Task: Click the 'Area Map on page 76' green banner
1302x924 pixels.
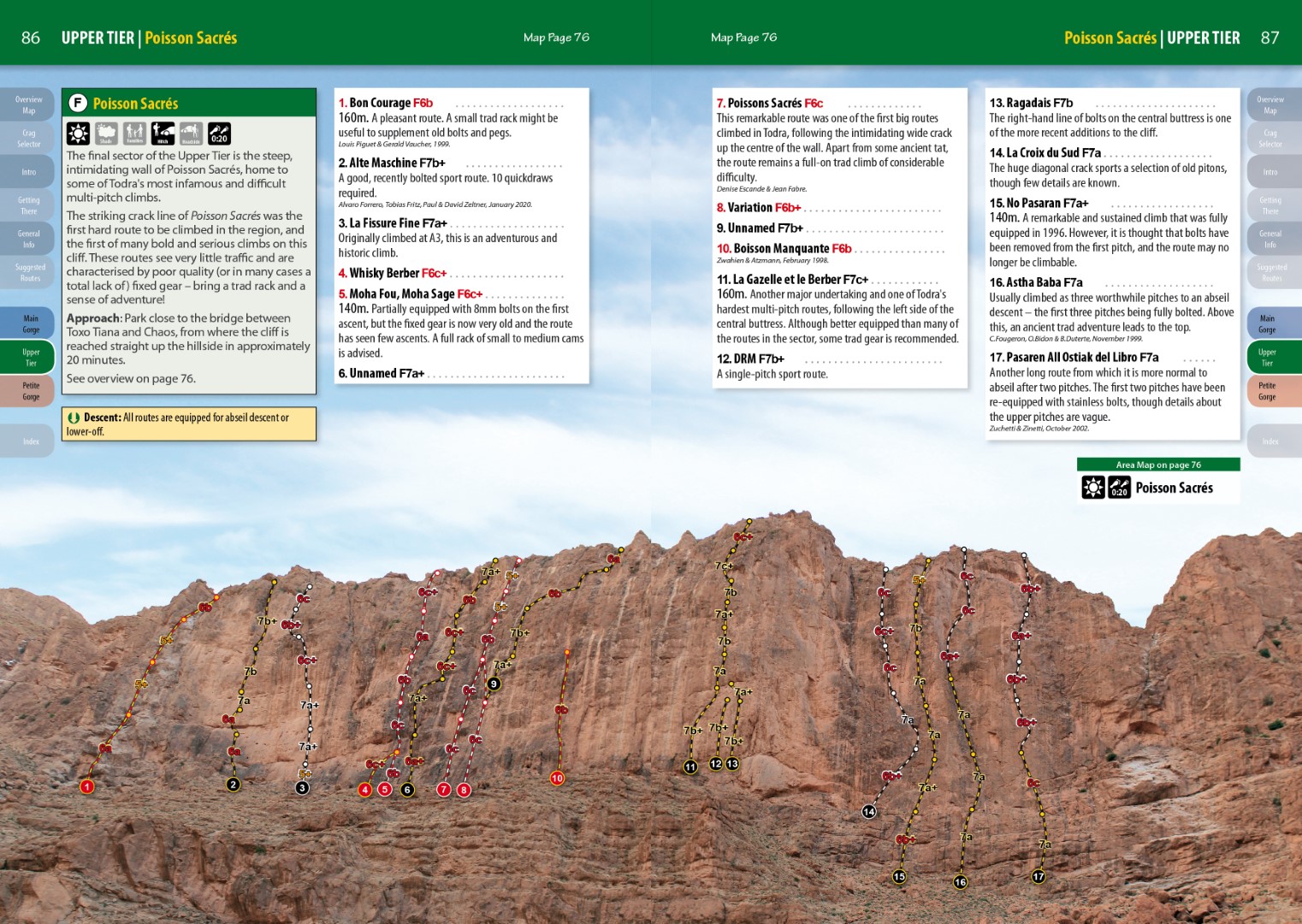Action: [1158, 465]
